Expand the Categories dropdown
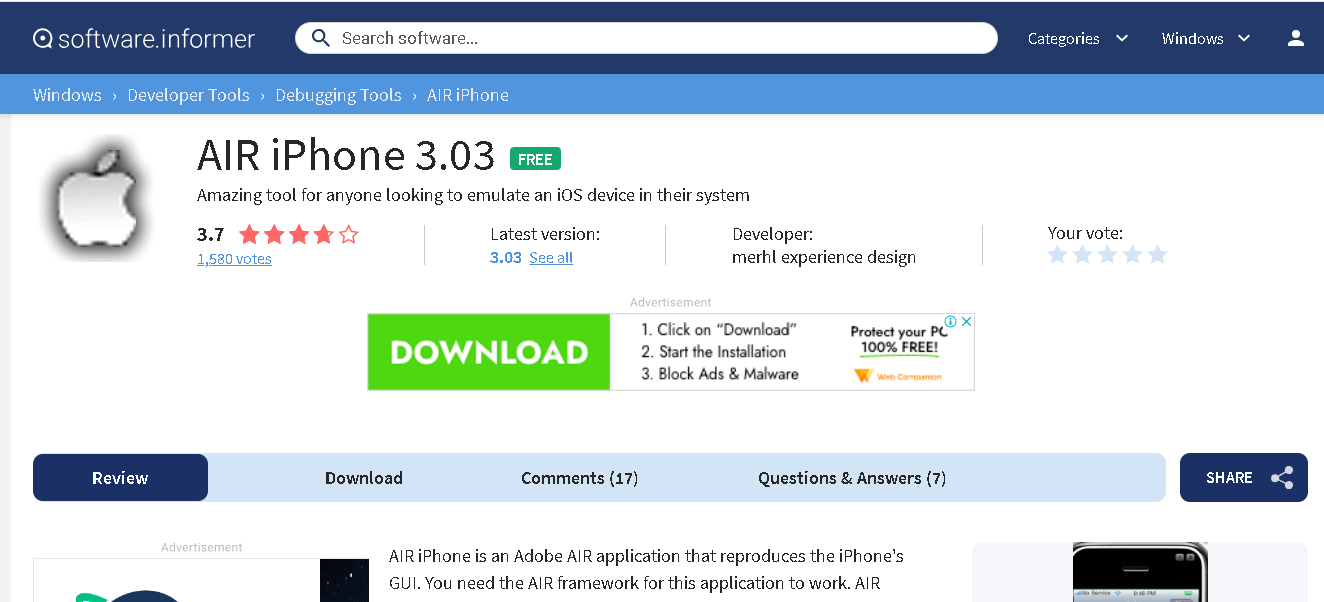Screen dimensions: 1324x602 pos(1077,39)
